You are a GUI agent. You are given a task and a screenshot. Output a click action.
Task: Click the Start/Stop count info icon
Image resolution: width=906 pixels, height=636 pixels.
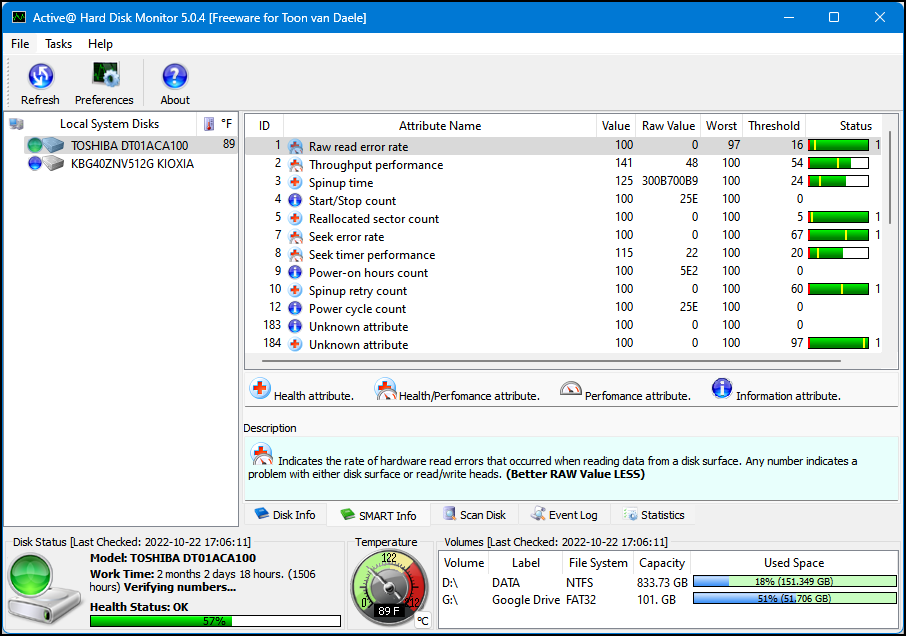[x=295, y=200]
